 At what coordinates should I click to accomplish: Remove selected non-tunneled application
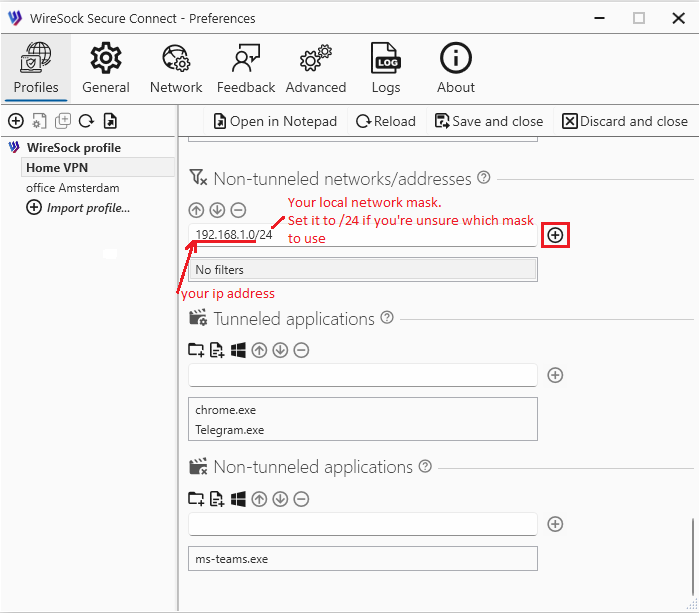(301, 499)
